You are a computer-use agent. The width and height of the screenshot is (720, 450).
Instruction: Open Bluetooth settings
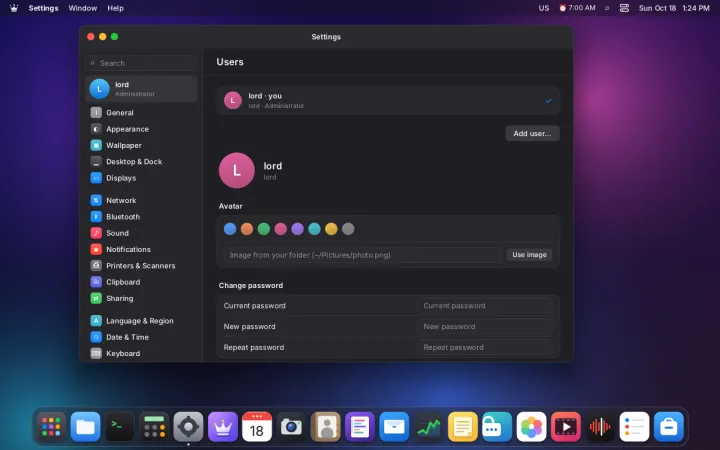coord(141,217)
